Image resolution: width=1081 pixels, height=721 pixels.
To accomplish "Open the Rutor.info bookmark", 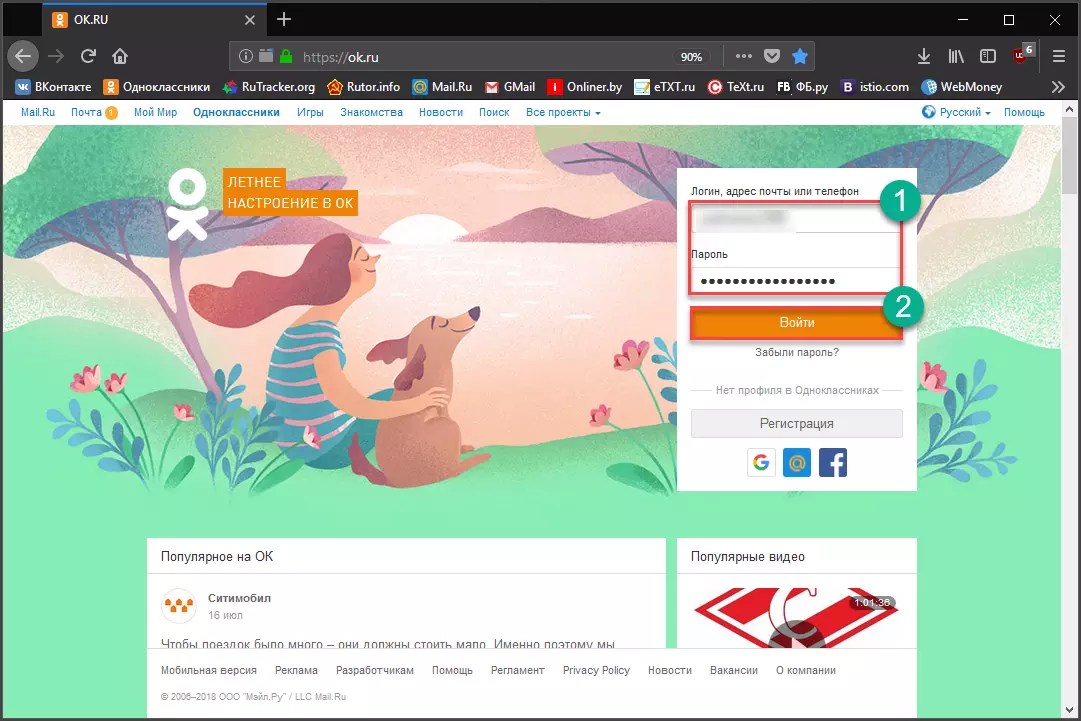I will point(363,87).
